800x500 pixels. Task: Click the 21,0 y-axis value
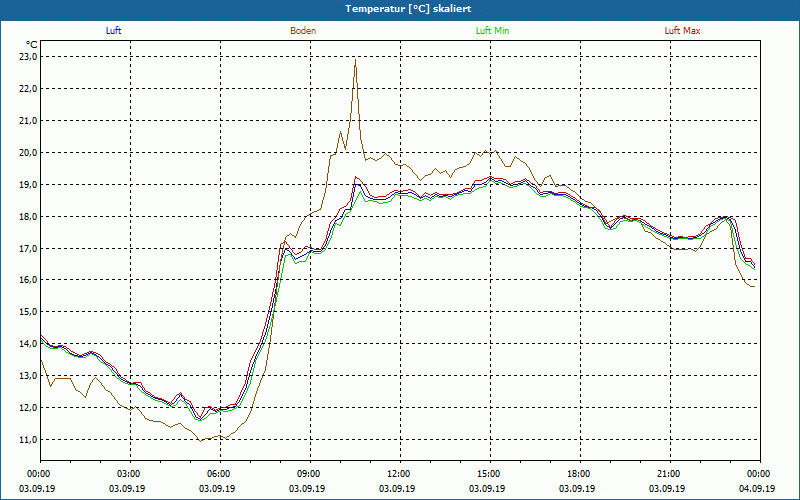(29, 121)
